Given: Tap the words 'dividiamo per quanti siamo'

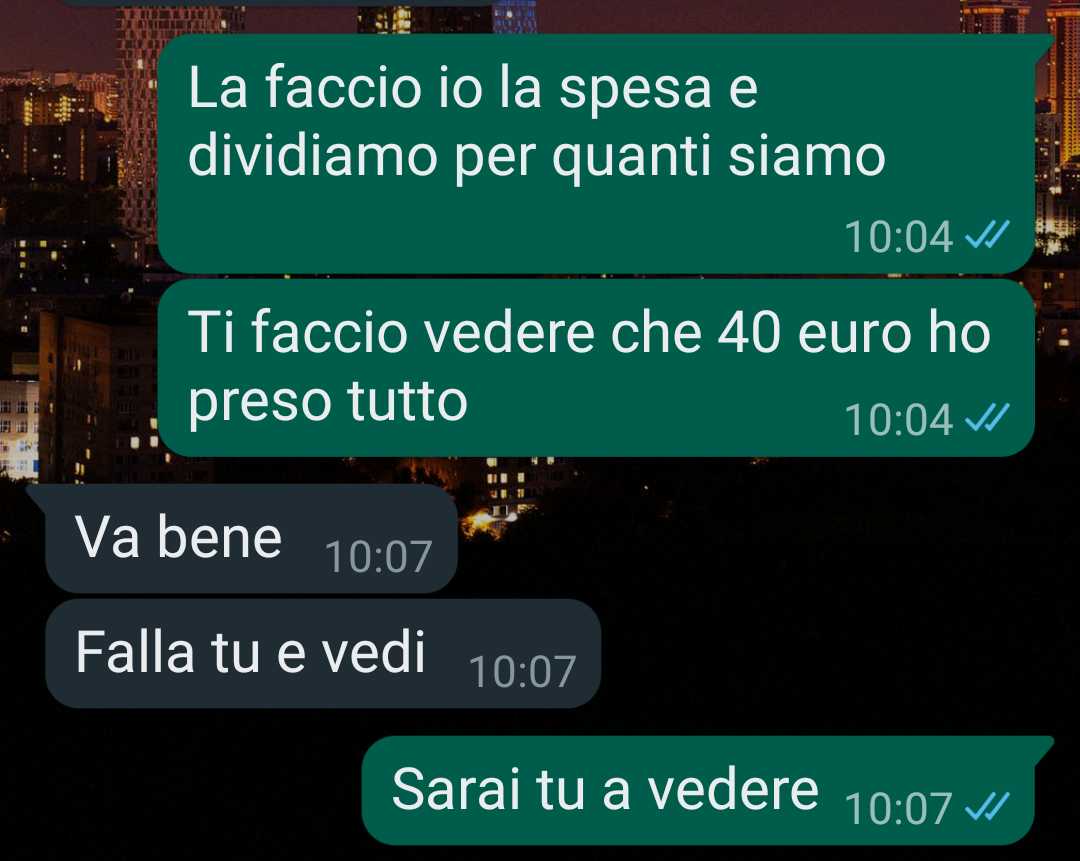Looking at the screenshot, I should [x=537, y=157].
